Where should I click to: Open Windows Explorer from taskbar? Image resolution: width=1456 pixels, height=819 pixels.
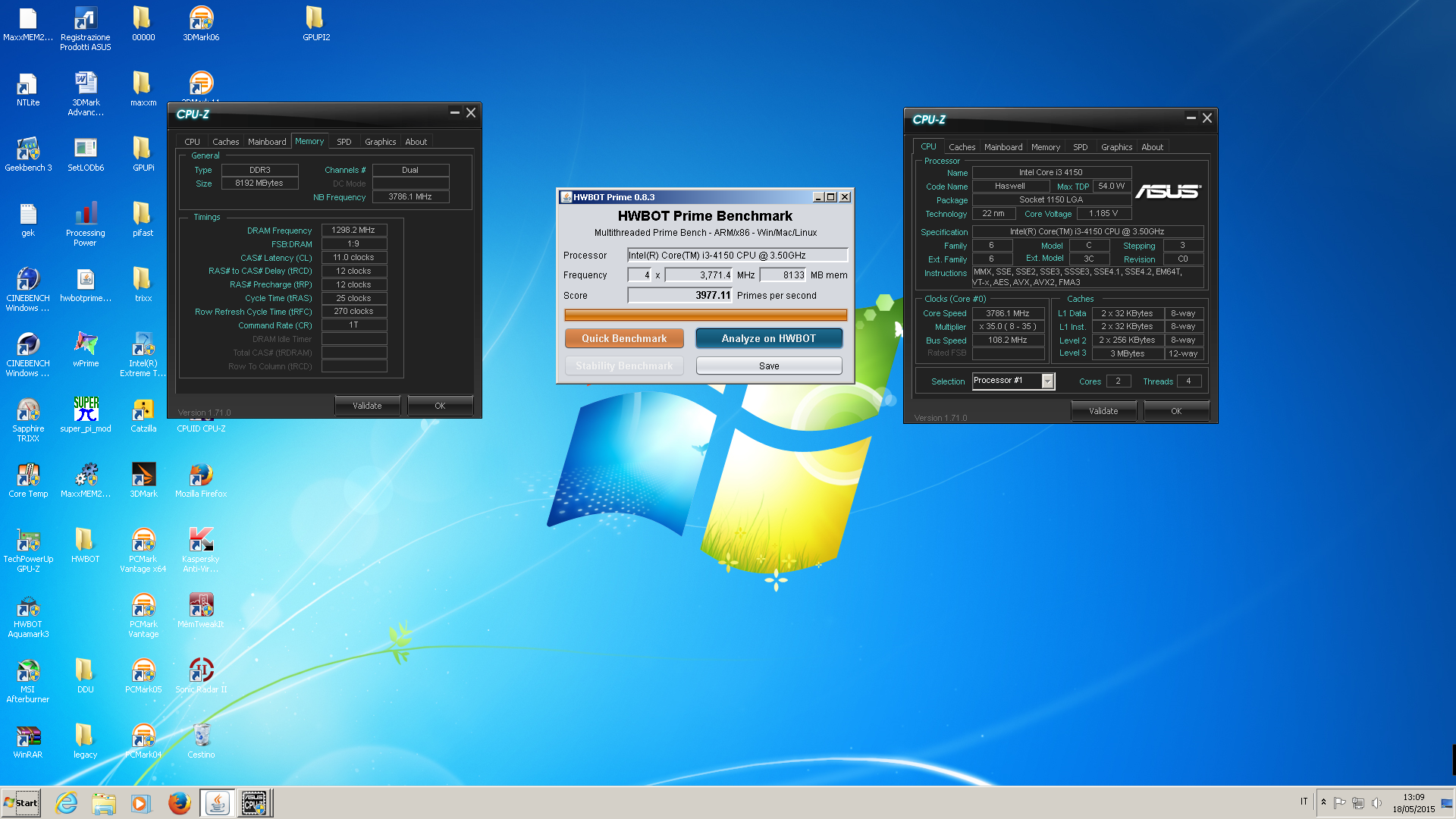(x=104, y=803)
